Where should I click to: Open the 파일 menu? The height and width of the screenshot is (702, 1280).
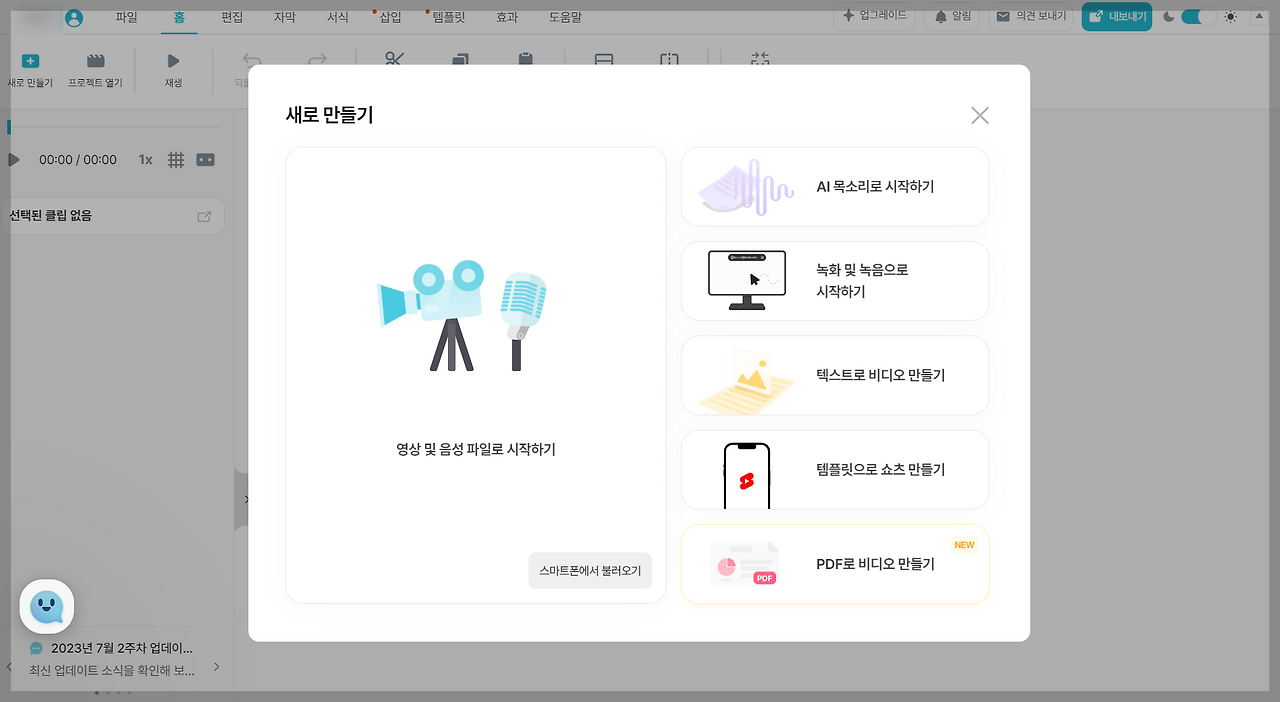coord(126,16)
